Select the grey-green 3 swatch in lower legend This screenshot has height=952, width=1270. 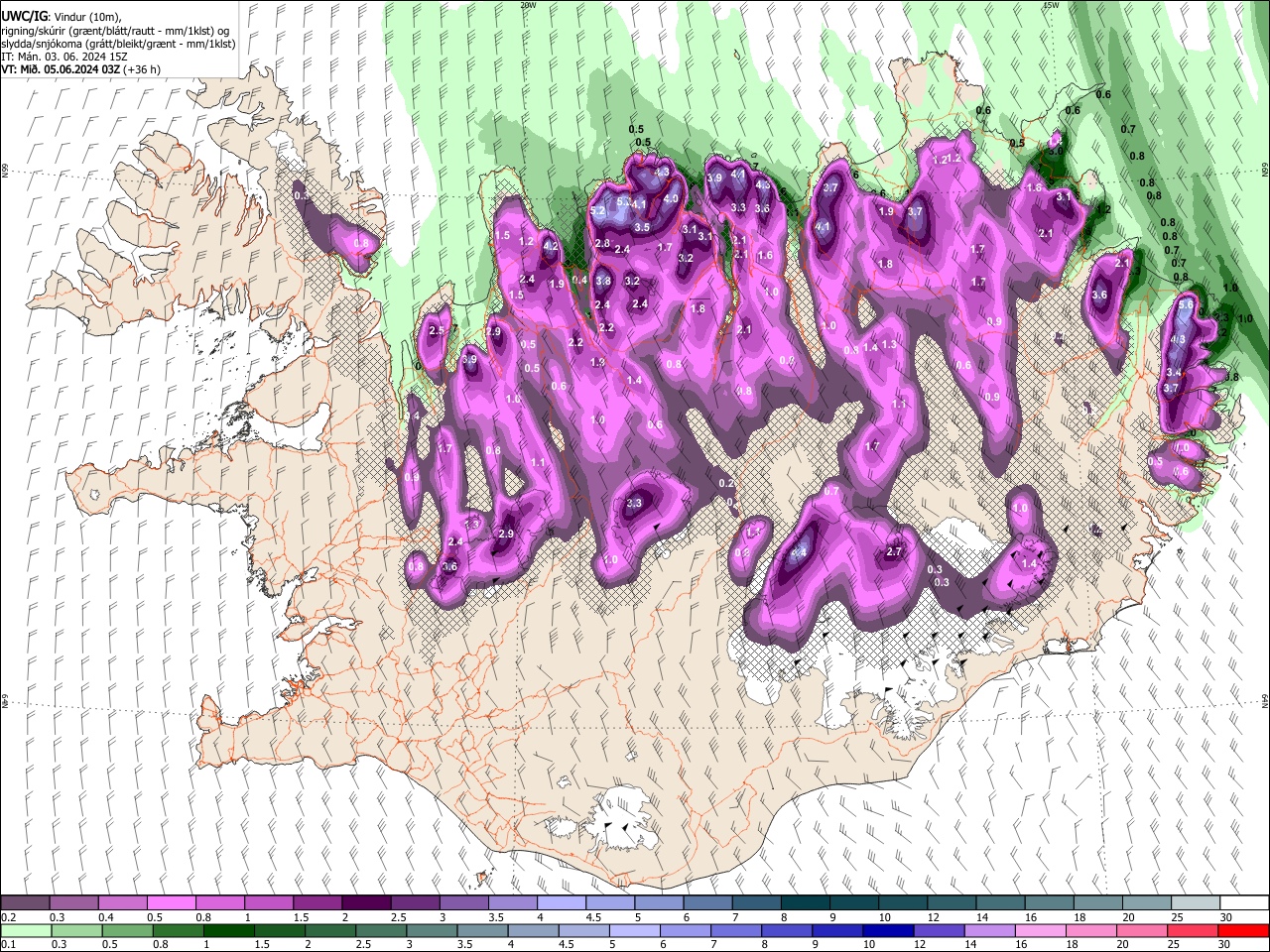tap(431, 931)
